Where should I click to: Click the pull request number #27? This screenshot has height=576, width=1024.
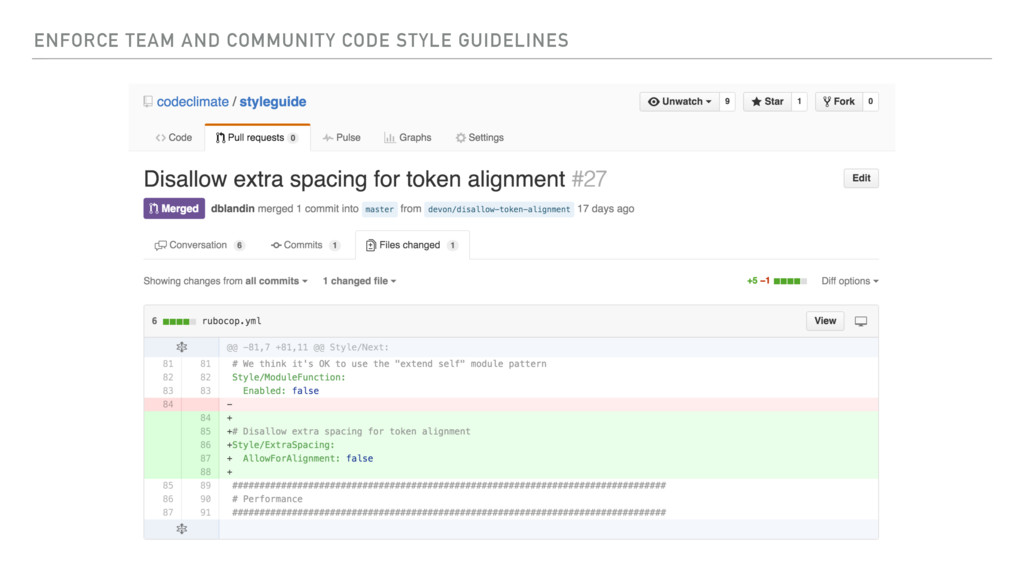click(589, 179)
